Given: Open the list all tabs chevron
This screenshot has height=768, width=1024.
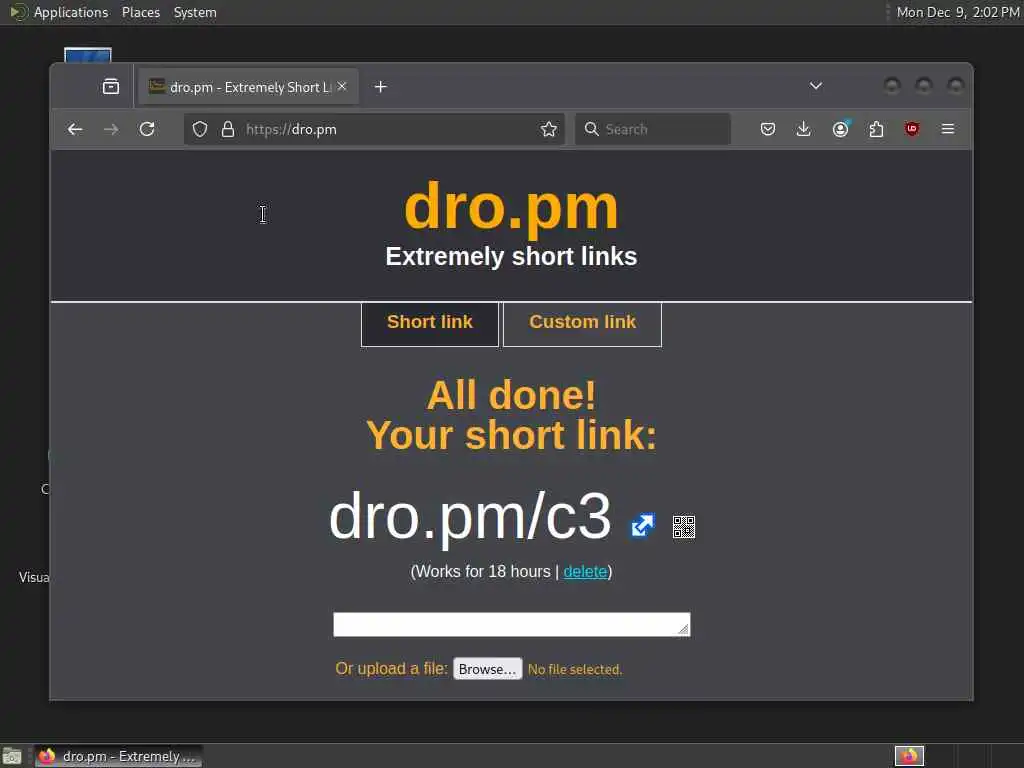Looking at the screenshot, I should [816, 86].
